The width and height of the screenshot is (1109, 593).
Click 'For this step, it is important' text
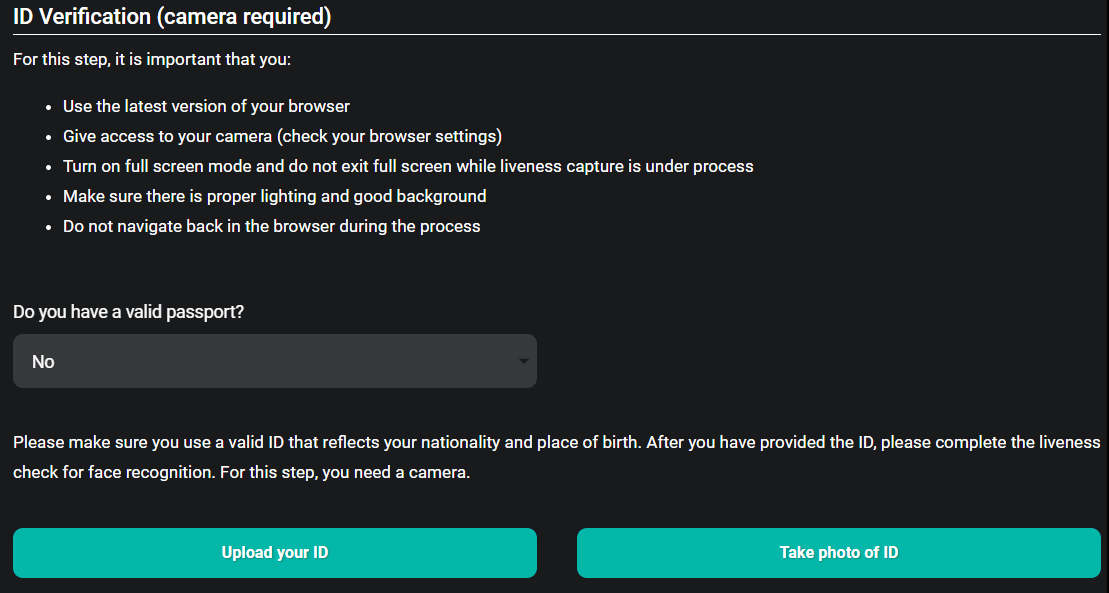pos(152,60)
